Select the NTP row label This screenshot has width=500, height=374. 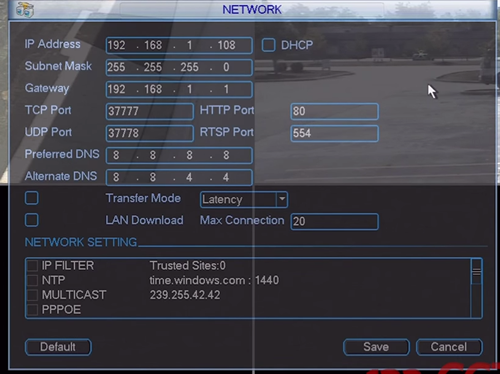click(x=53, y=280)
